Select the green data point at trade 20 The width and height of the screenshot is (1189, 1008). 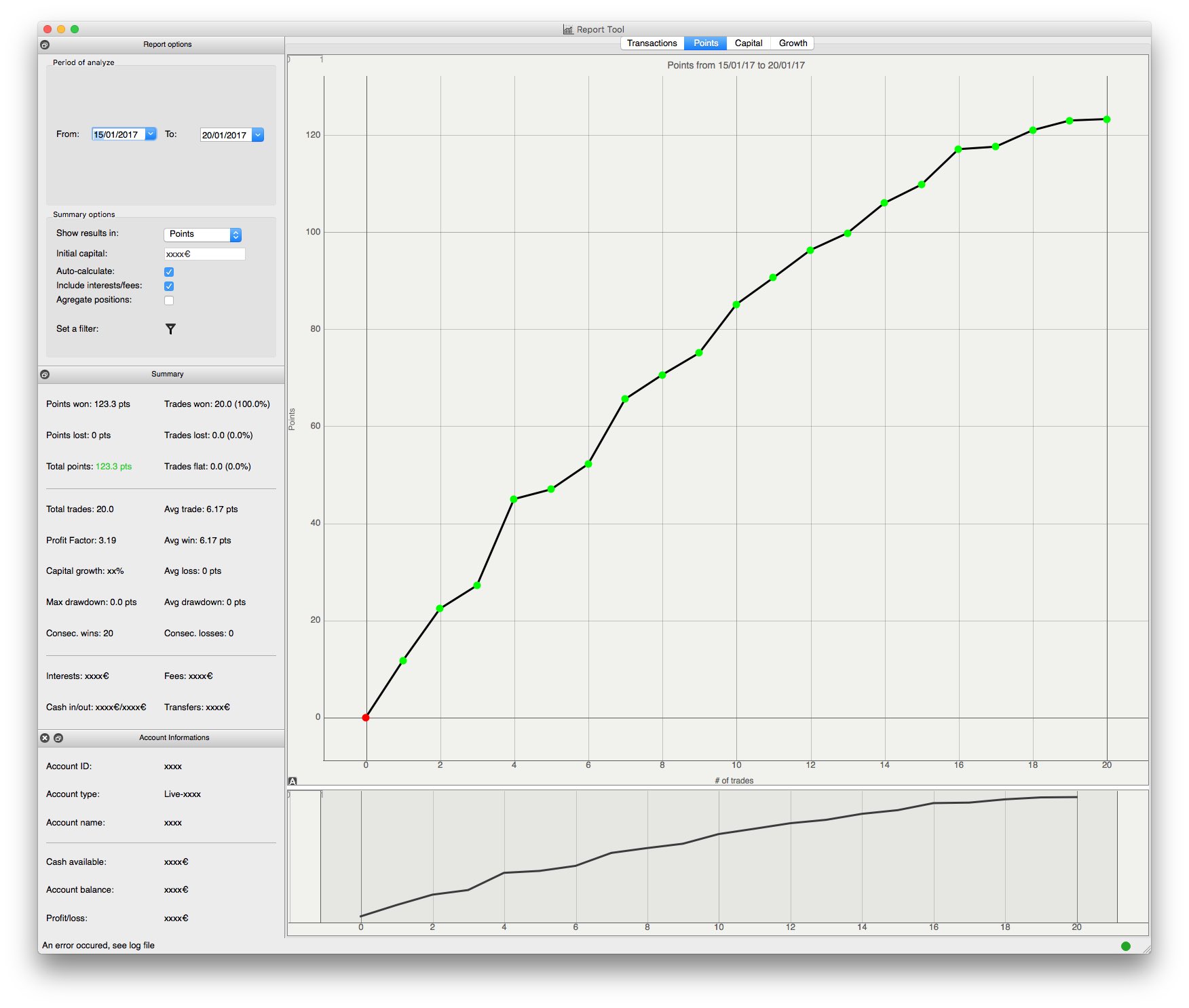click(x=1107, y=119)
